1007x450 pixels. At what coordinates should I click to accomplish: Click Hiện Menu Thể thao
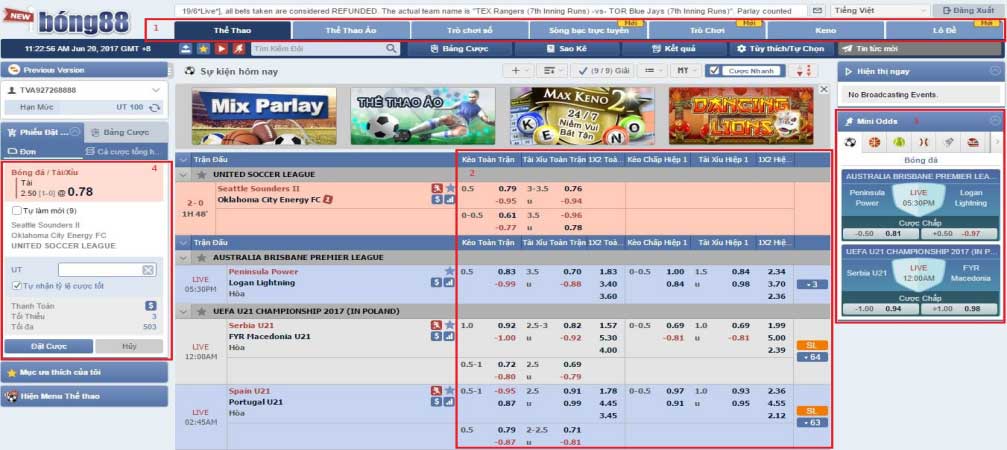(84, 396)
